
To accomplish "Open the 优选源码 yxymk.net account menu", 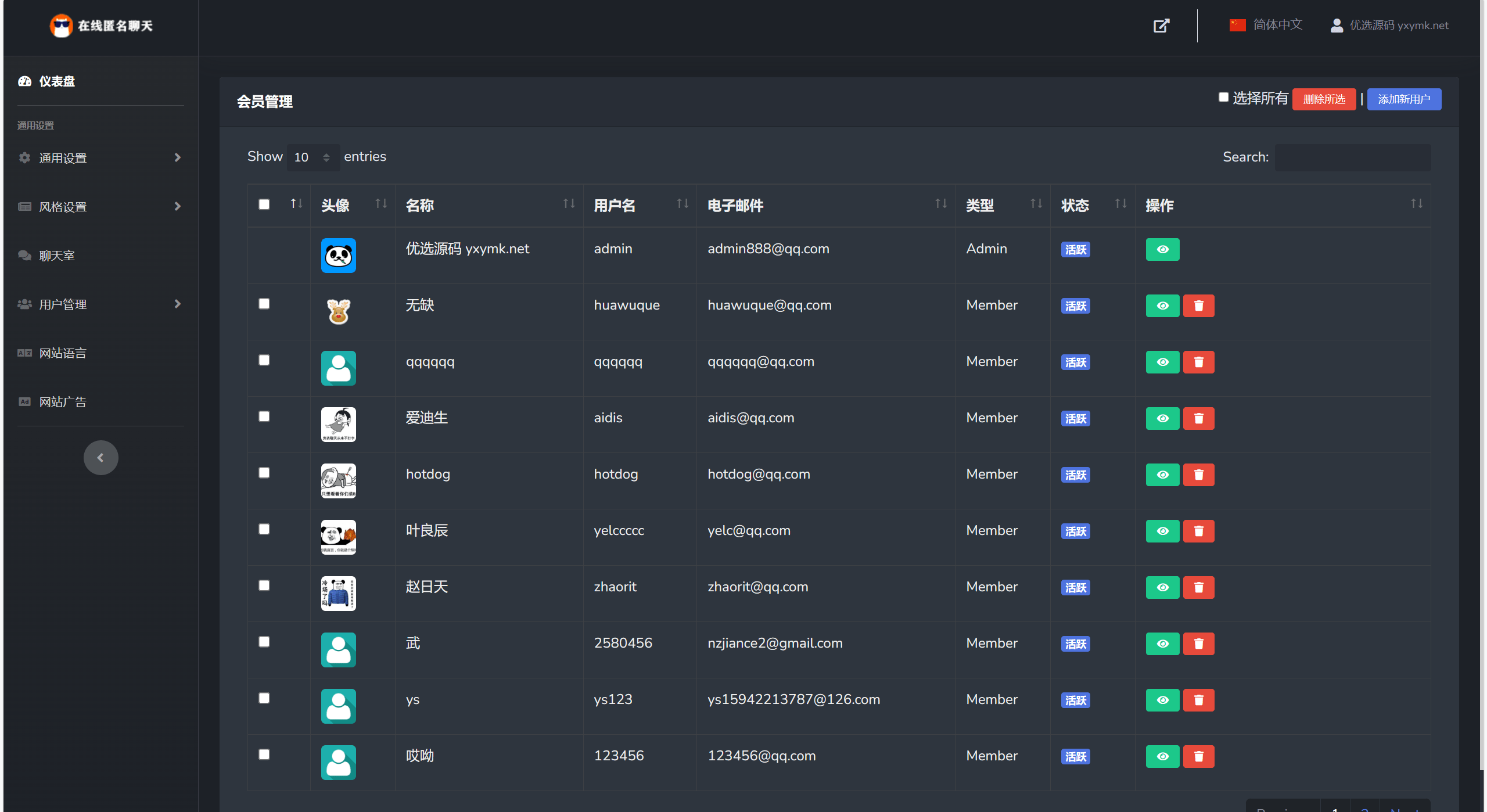I will pos(1389,26).
